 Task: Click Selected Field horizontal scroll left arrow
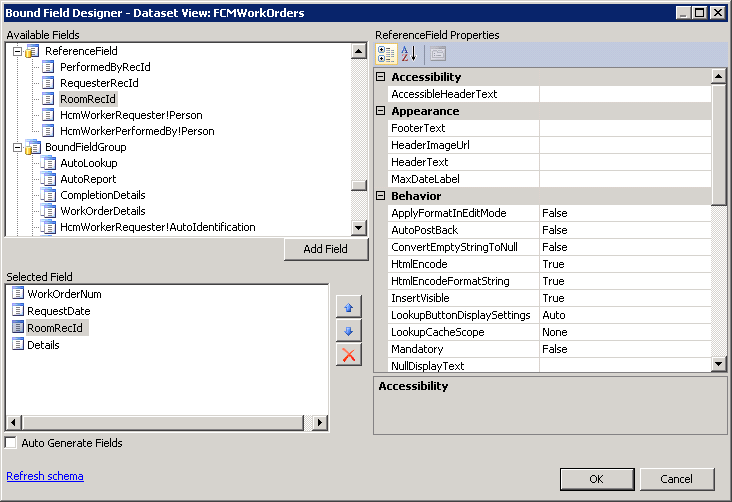[x=13, y=423]
